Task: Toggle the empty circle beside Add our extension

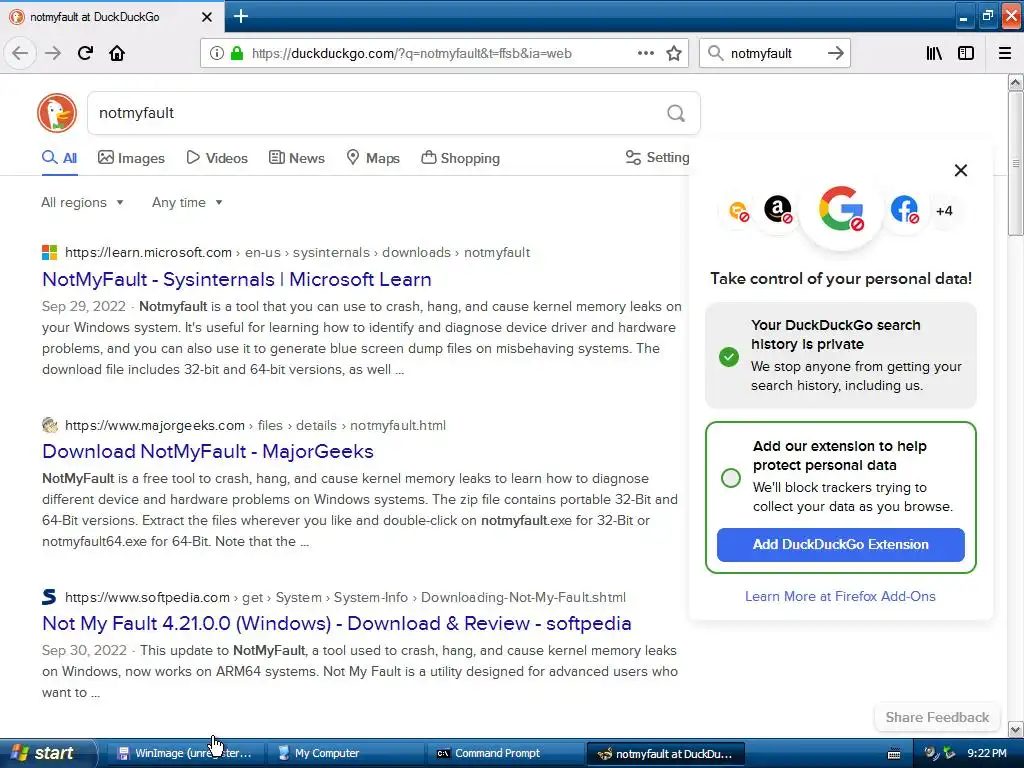Action: point(731,478)
